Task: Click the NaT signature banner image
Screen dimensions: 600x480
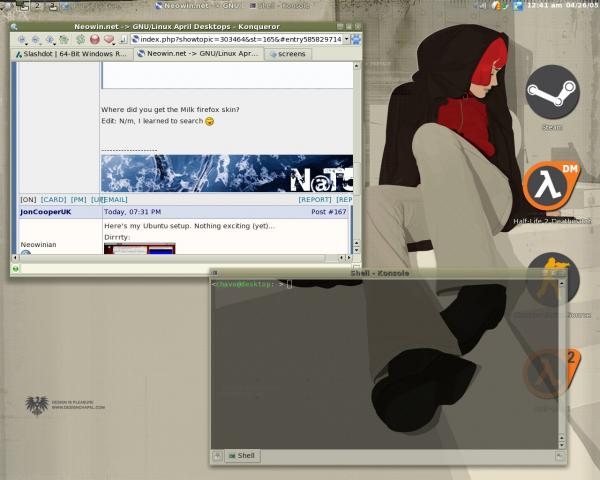Action: click(x=227, y=173)
